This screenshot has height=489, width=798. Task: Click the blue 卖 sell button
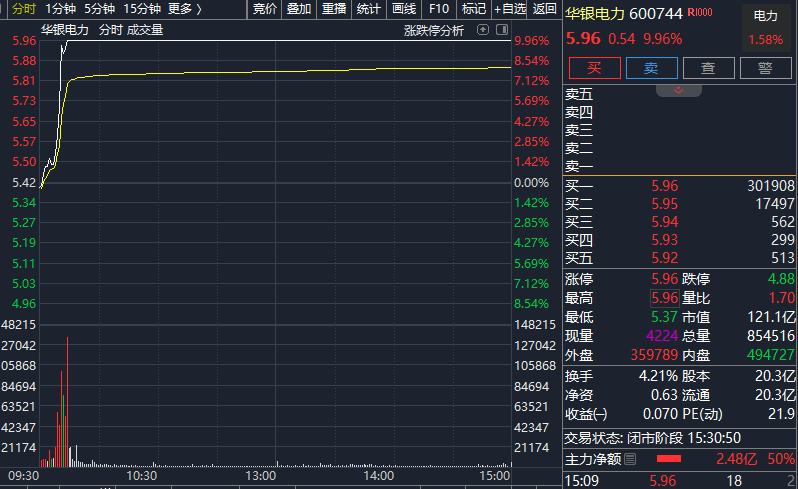tap(651, 68)
